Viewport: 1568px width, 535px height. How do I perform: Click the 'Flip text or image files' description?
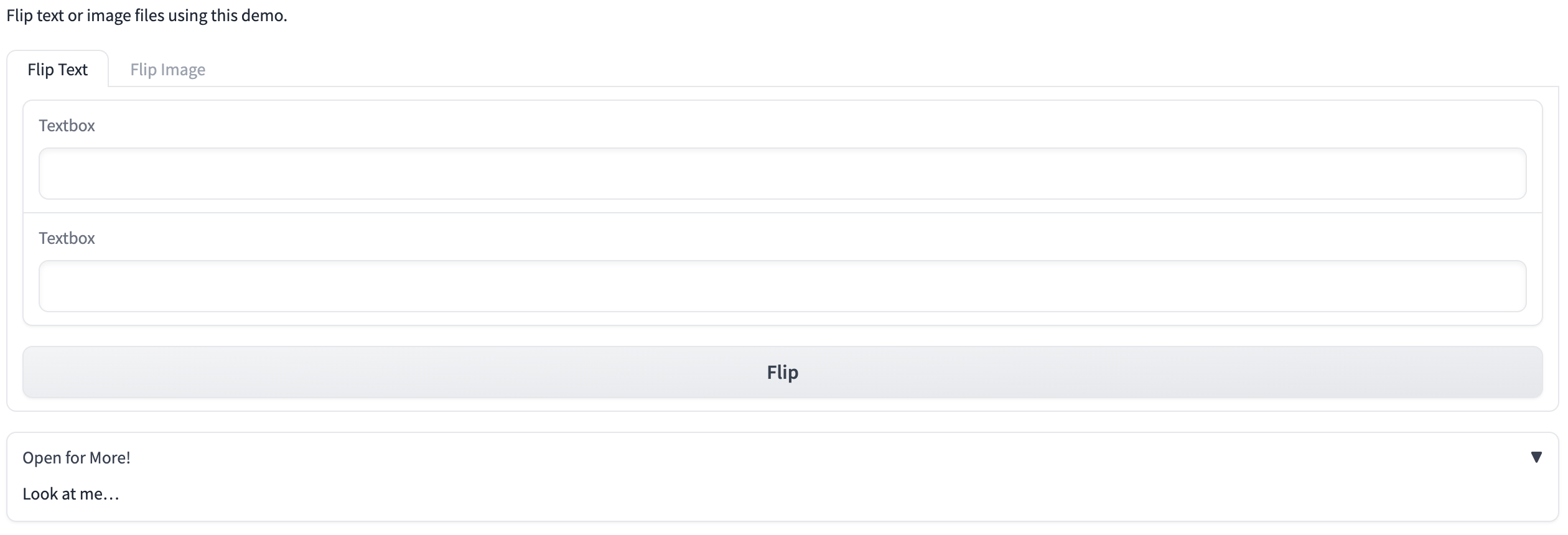tap(147, 16)
